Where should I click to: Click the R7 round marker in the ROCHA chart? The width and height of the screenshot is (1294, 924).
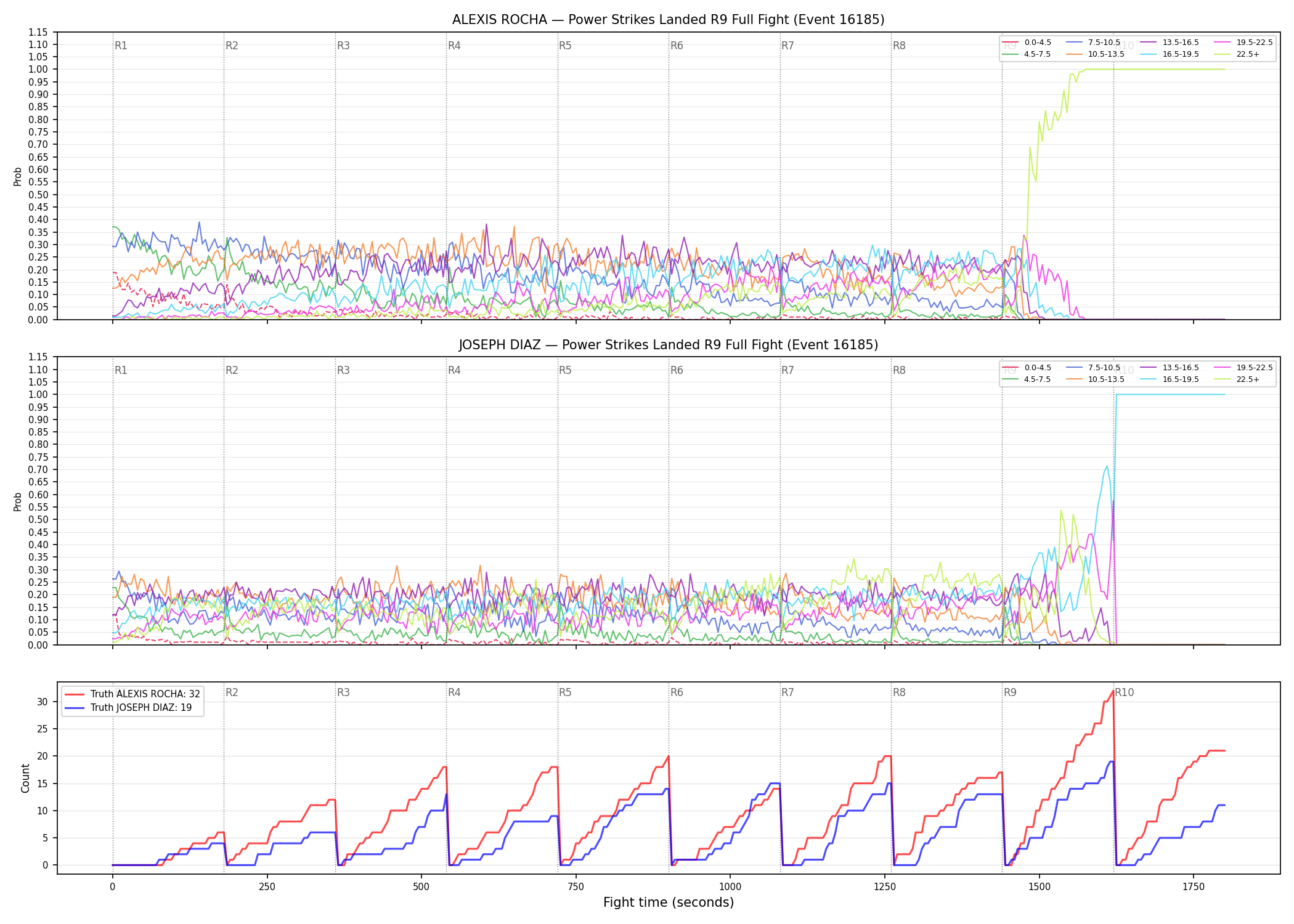coord(787,46)
